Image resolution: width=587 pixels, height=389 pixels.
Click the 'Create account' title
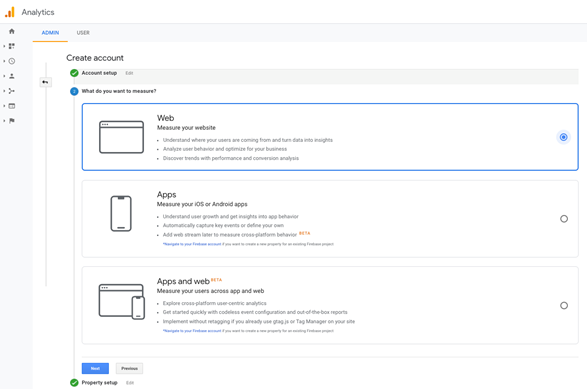tap(95, 58)
